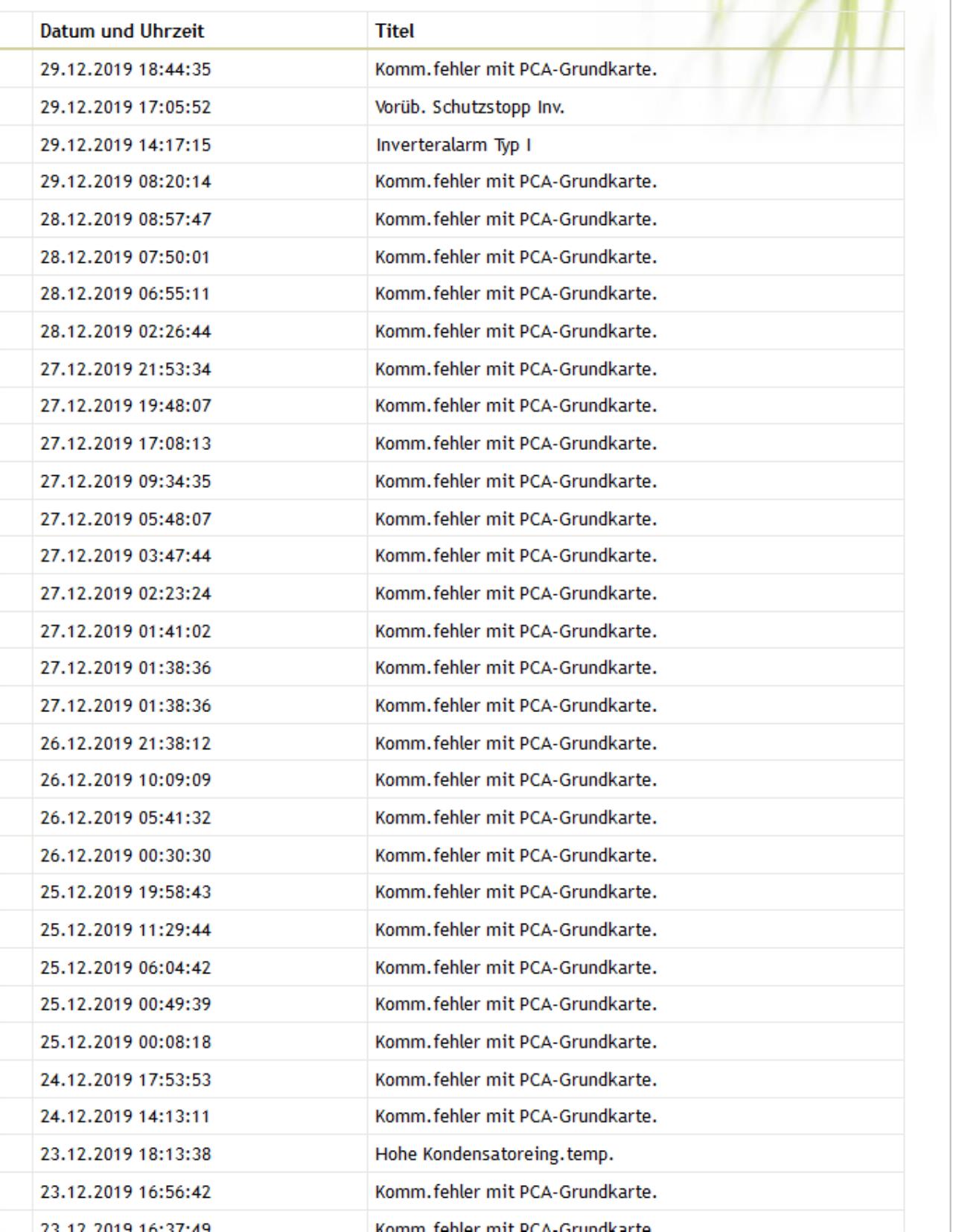Click the "Titel" column header
This screenshot has width=953, height=1232.
point(395,31)
